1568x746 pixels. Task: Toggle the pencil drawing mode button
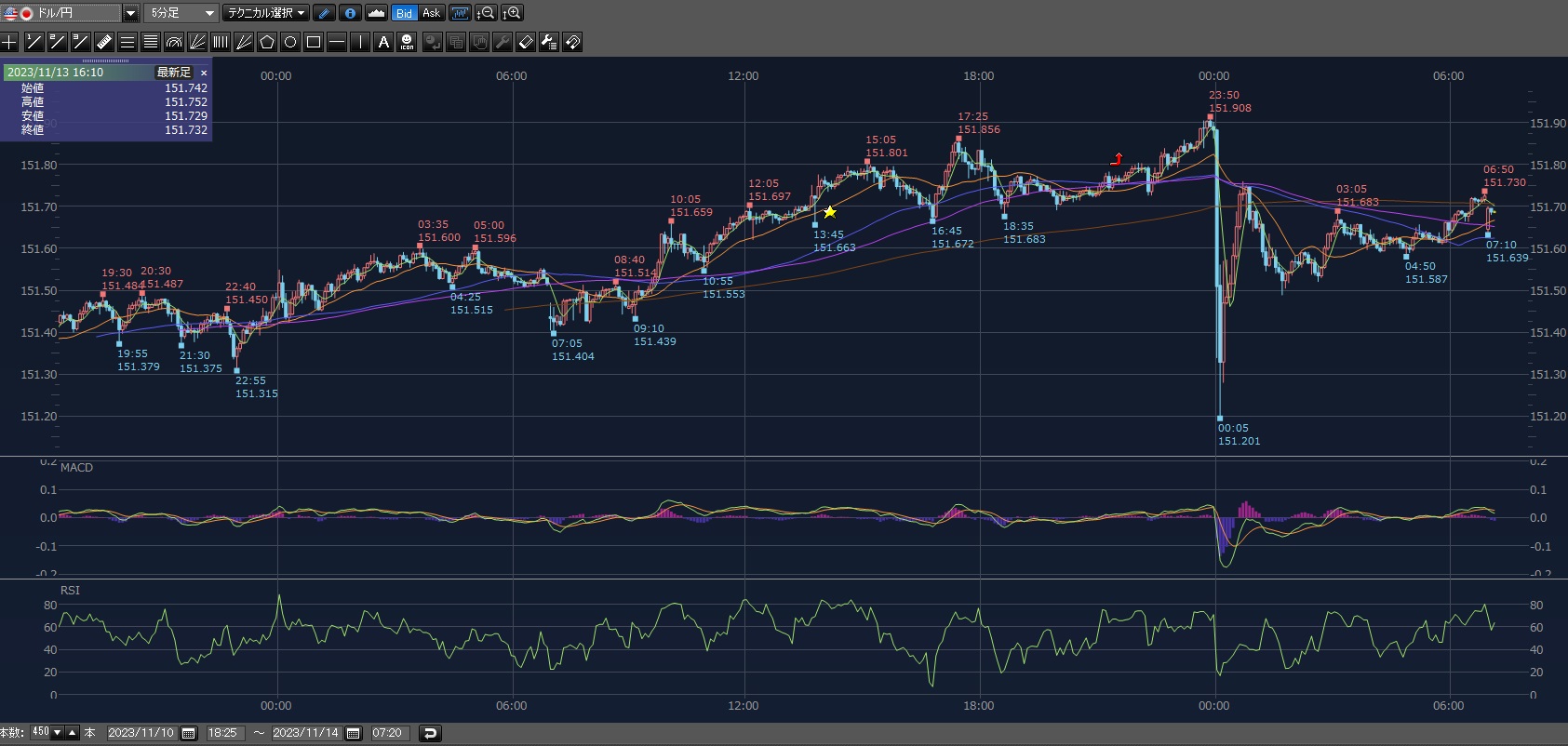[324, 13]
